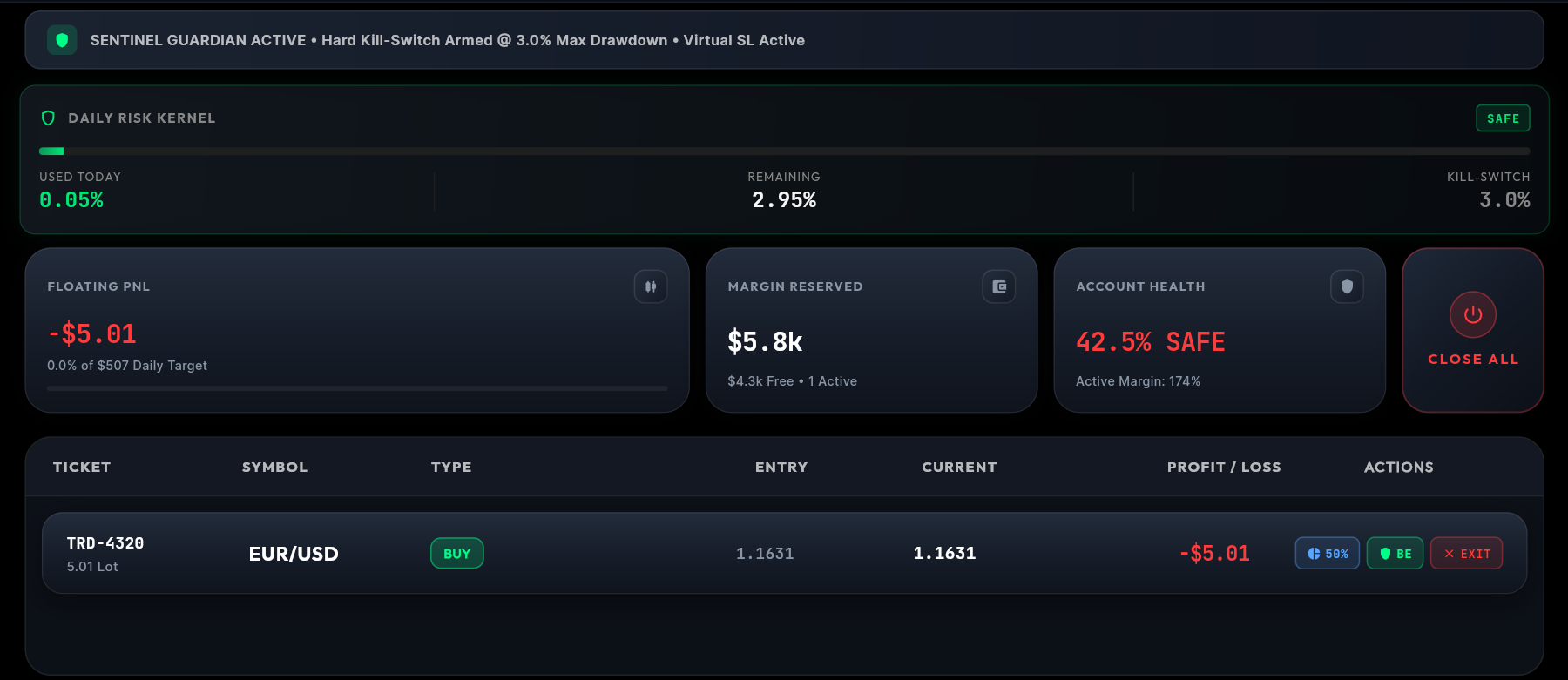Click the $5.8k margin reserved value

coord(765,342)
